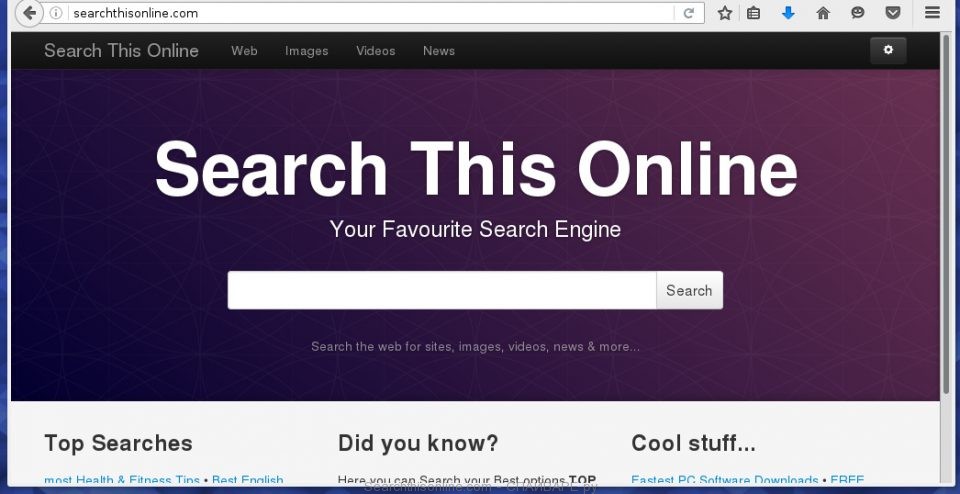Go back using the browser back arrow
This screenshot has width=960, height=494.
28,13
